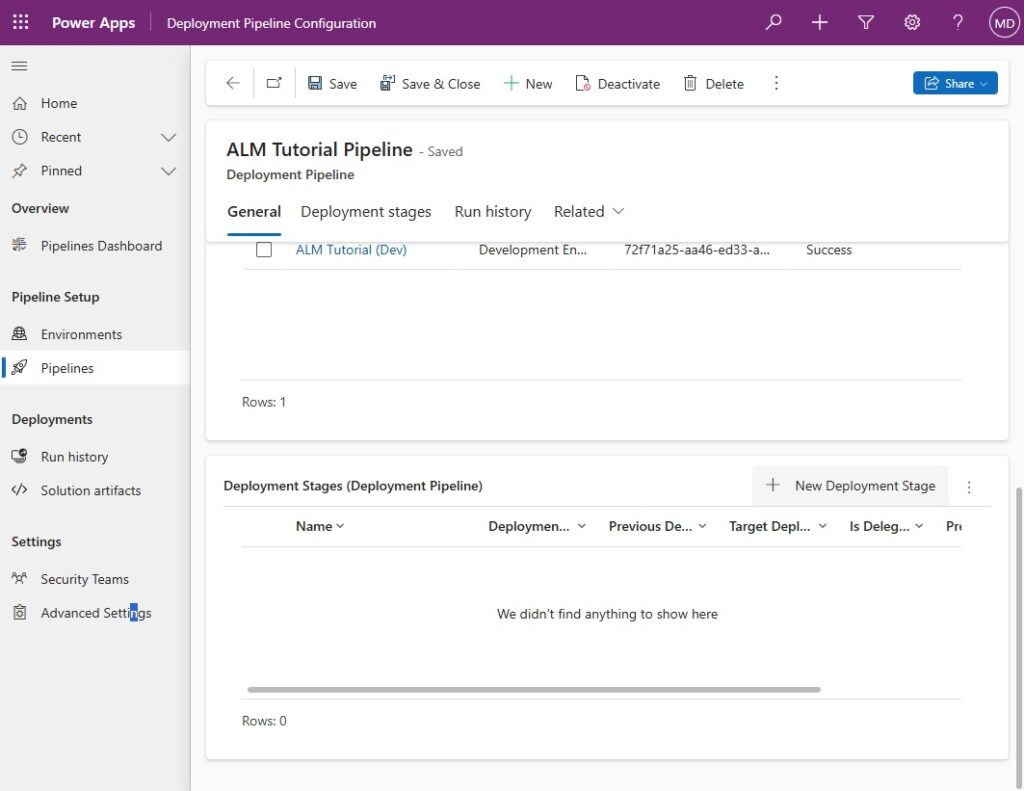Collapse the sidebar hamburger menu icon
This screenshot has height=791, width=1024.
coord(20,66)
